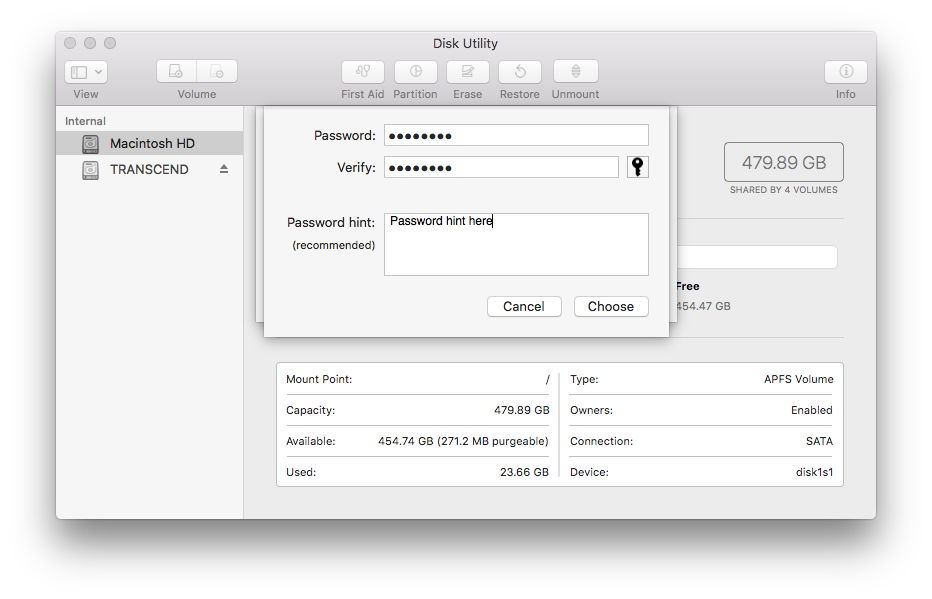Click the add volume icon
The image size is (932, 599).
(x=176, y=72)
